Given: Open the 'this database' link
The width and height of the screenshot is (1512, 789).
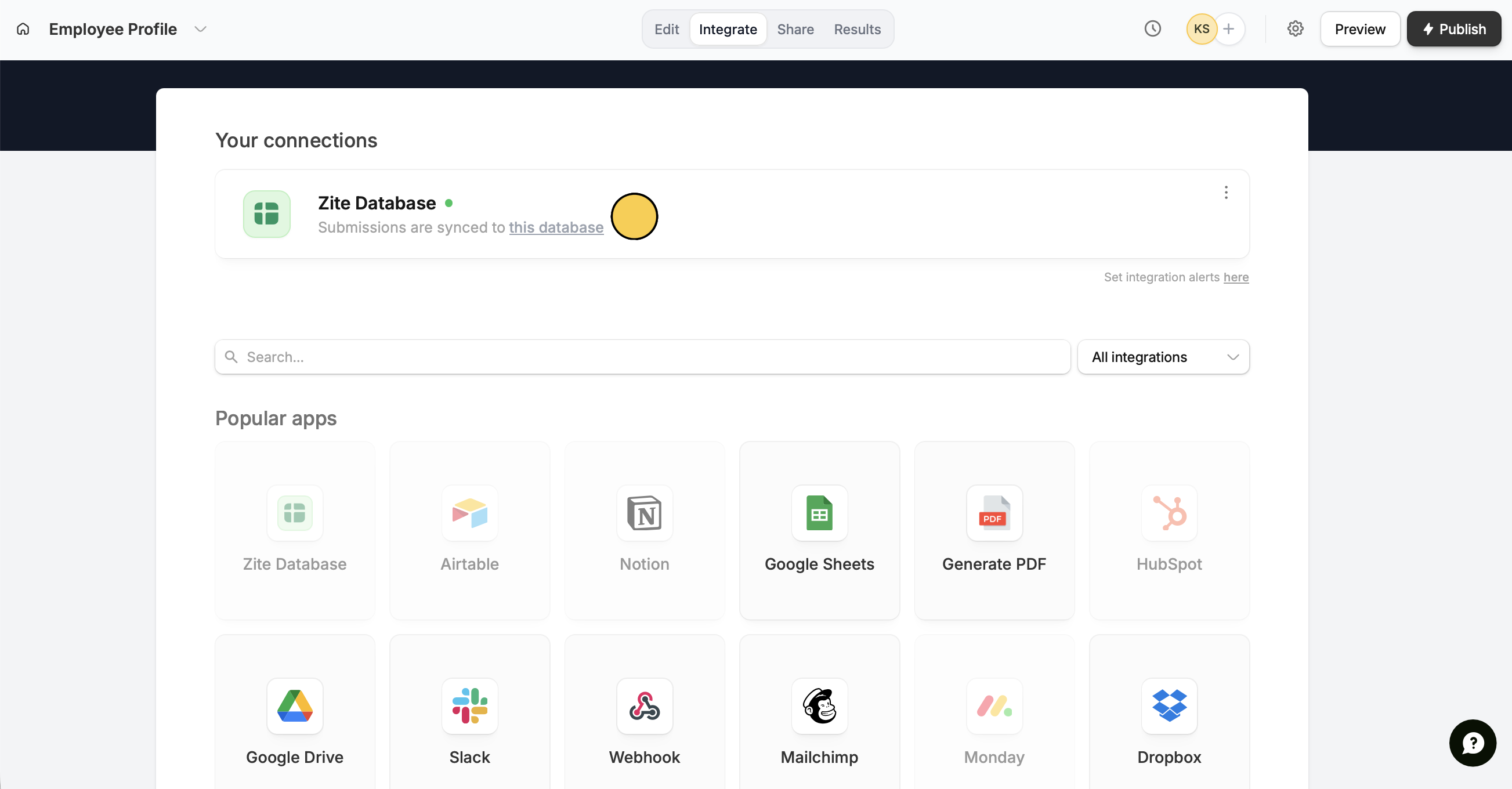Looking at the screenshot, I should tap(555, 227).
